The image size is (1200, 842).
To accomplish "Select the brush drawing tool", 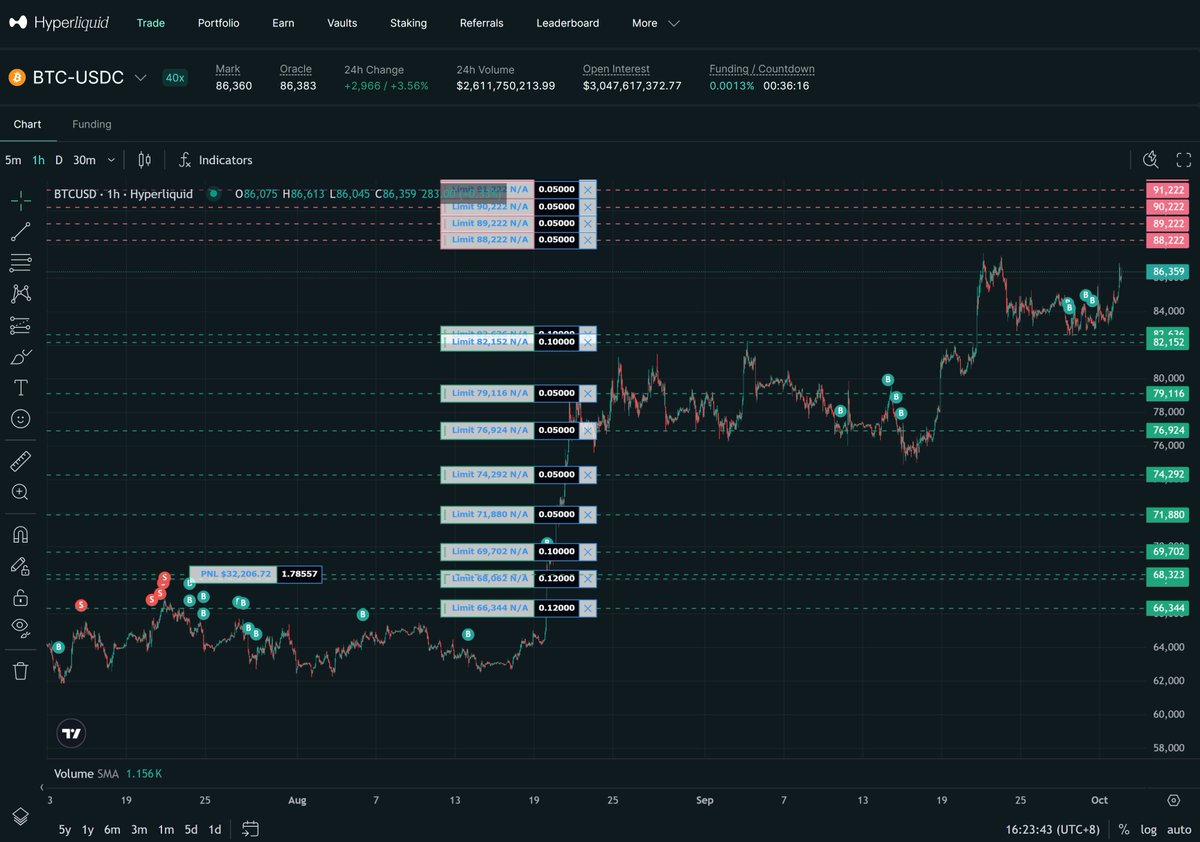I will 20,356.
